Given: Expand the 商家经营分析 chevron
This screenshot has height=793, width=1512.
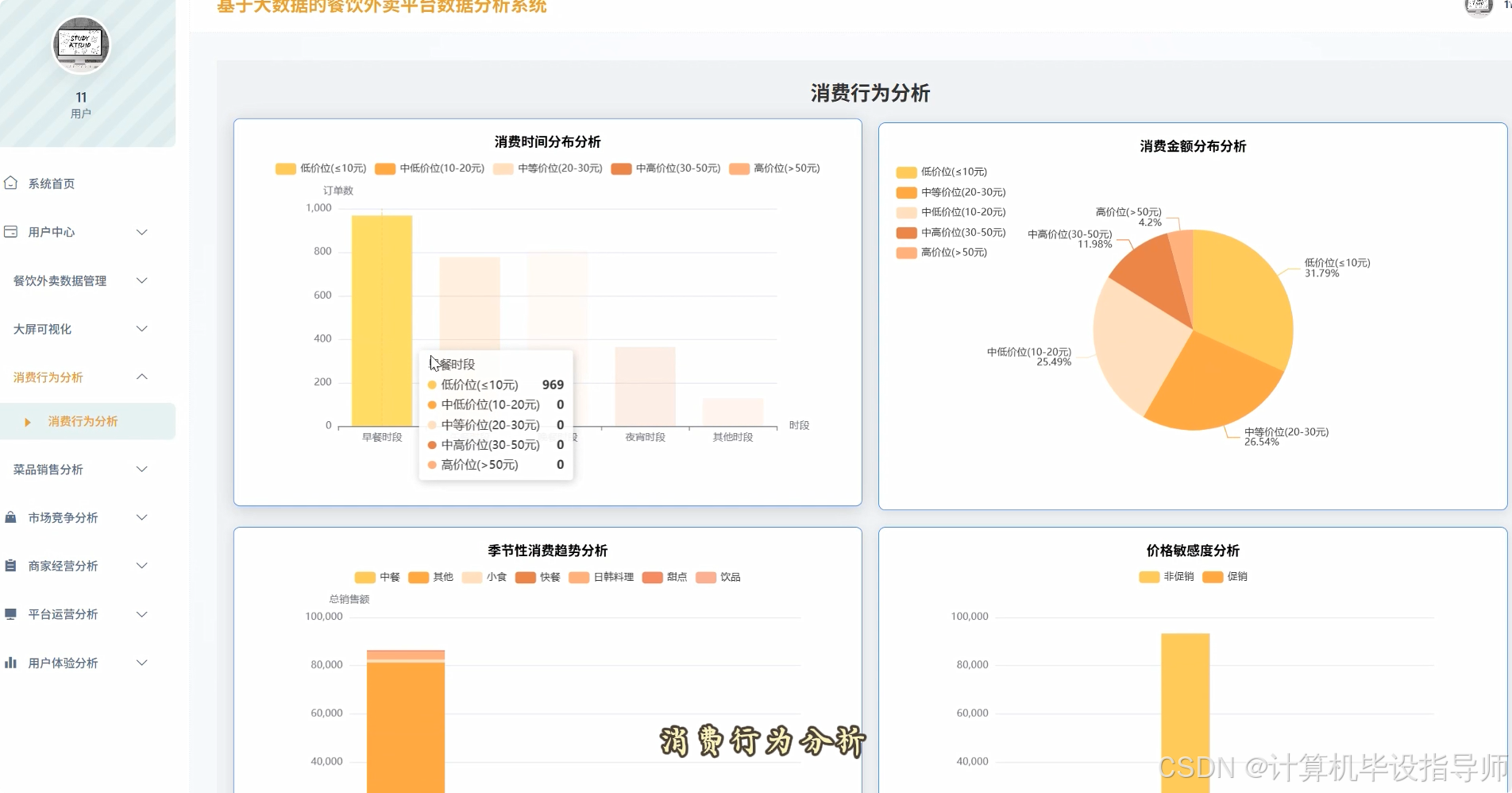Looking at the screenshot, I should [142, 566].
